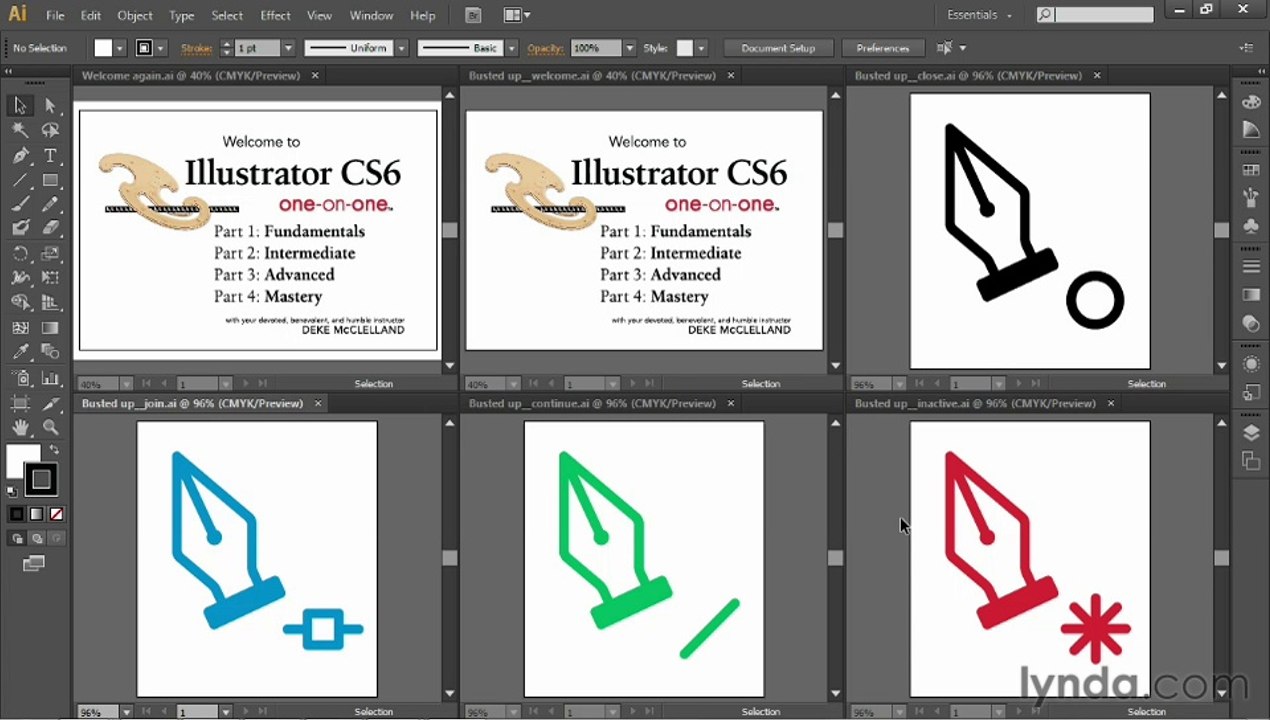Select the Hand tool
This screenshot has width=1270, height=720.
(20, 428)
